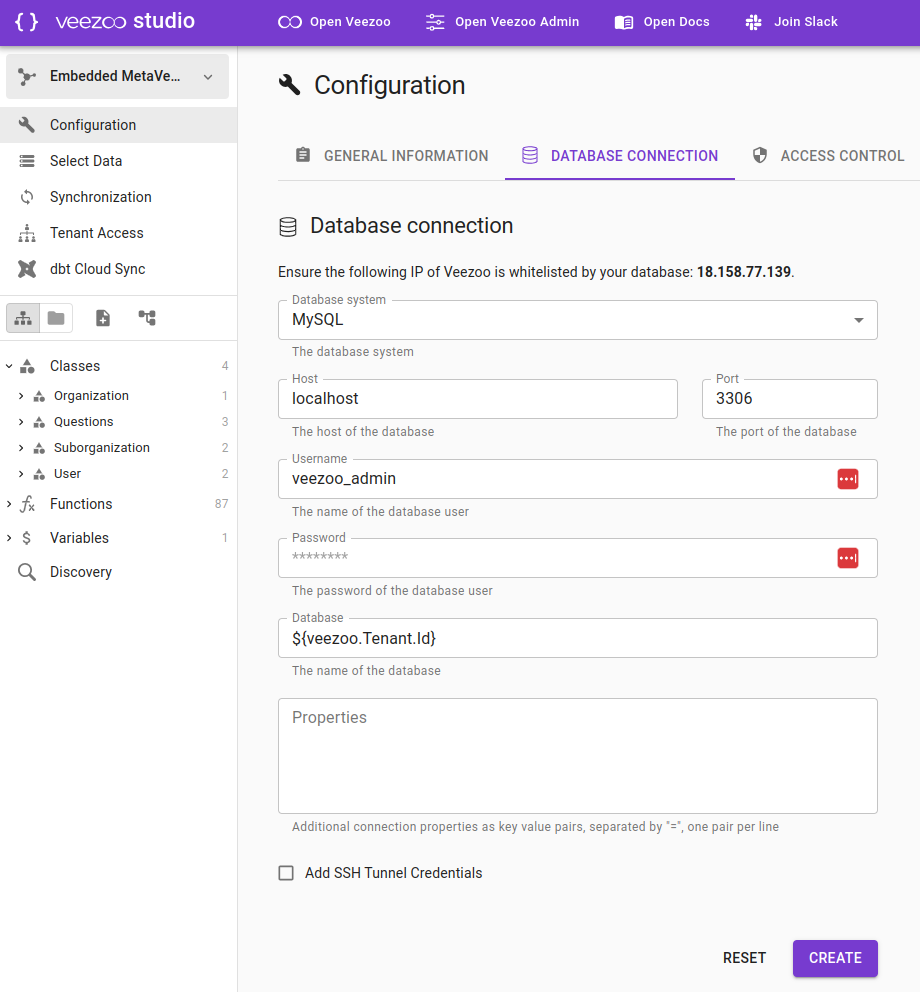Click the Open Docs book icon
The width and height of the screenshot is (920, 992).
click(x=624, y=23)
